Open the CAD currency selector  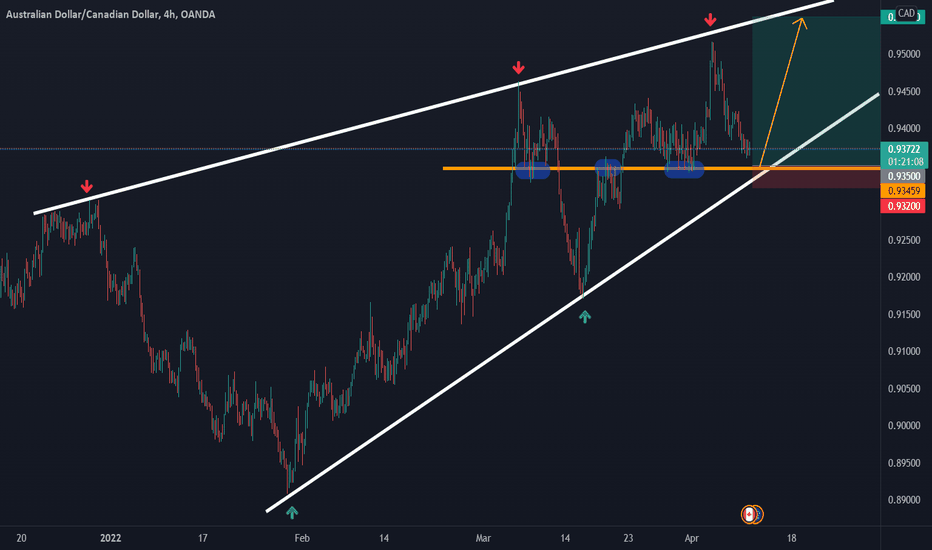coord(906,13)
